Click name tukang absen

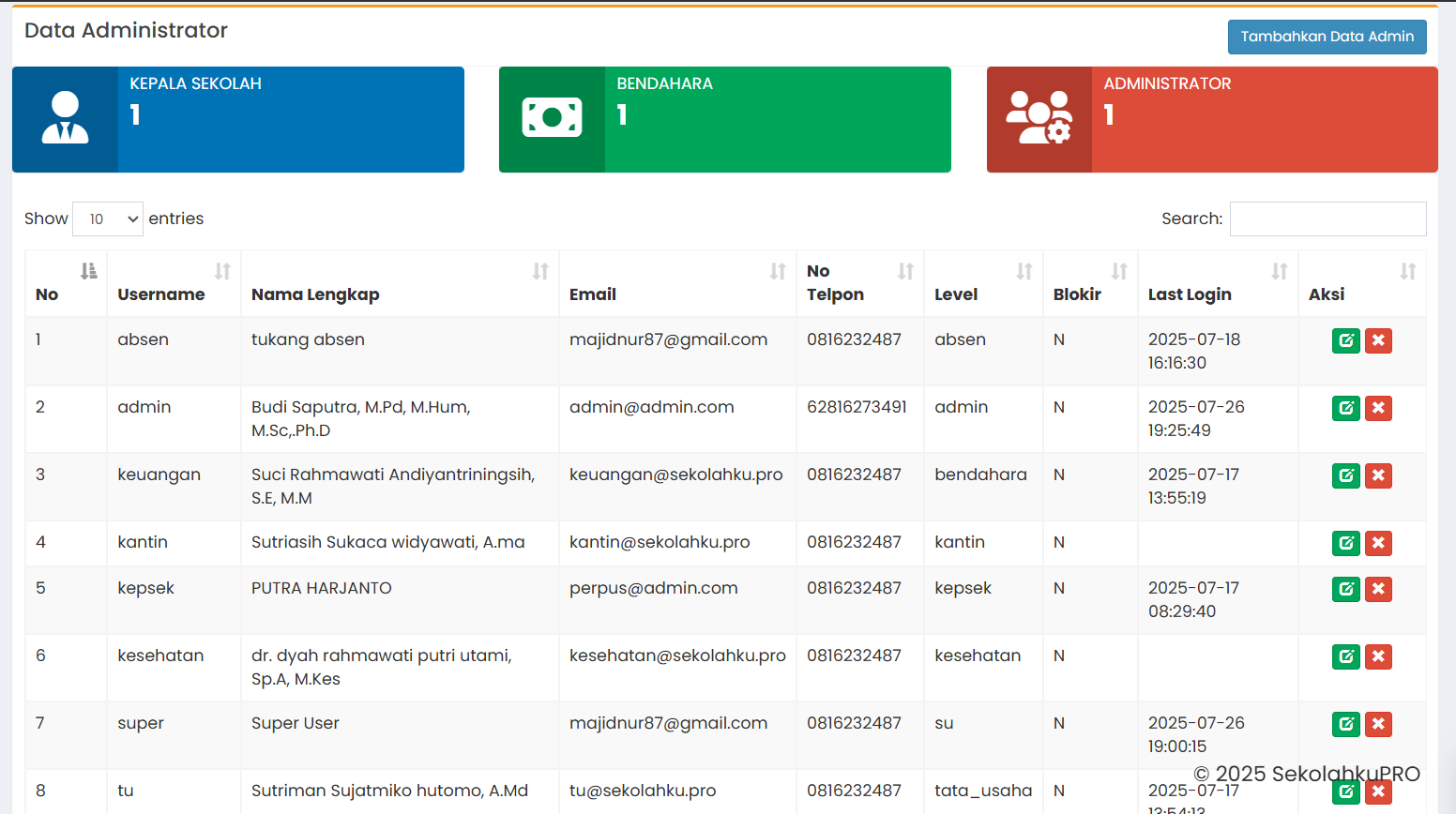308,339
